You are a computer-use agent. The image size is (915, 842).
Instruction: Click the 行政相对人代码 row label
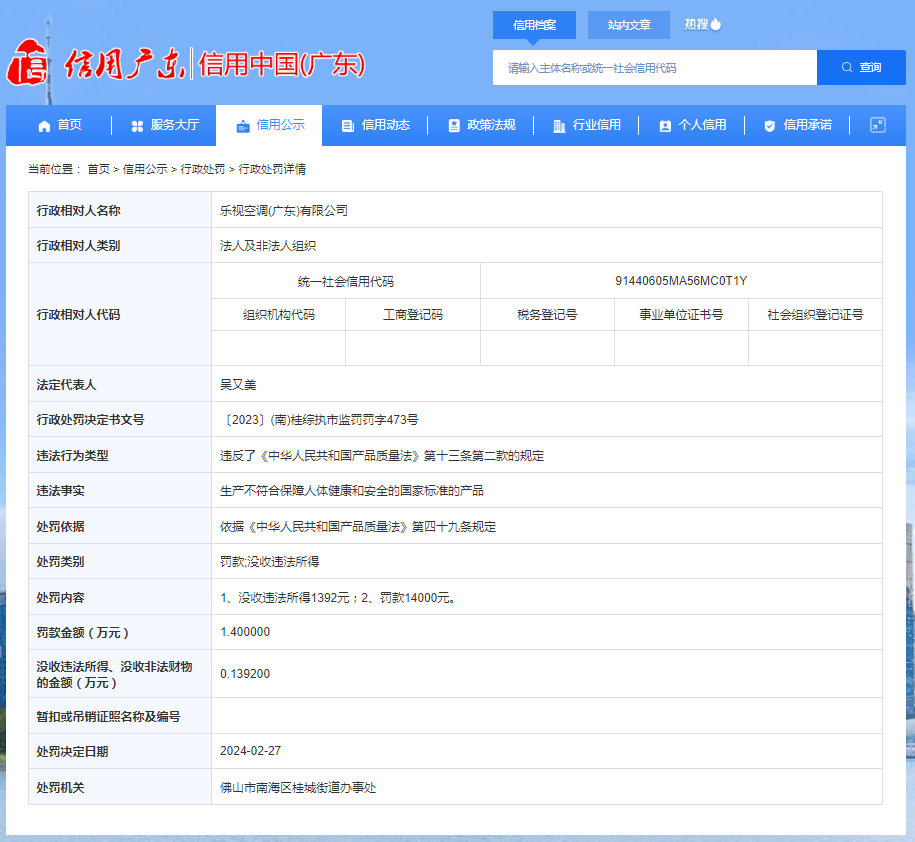coord(79,315)
